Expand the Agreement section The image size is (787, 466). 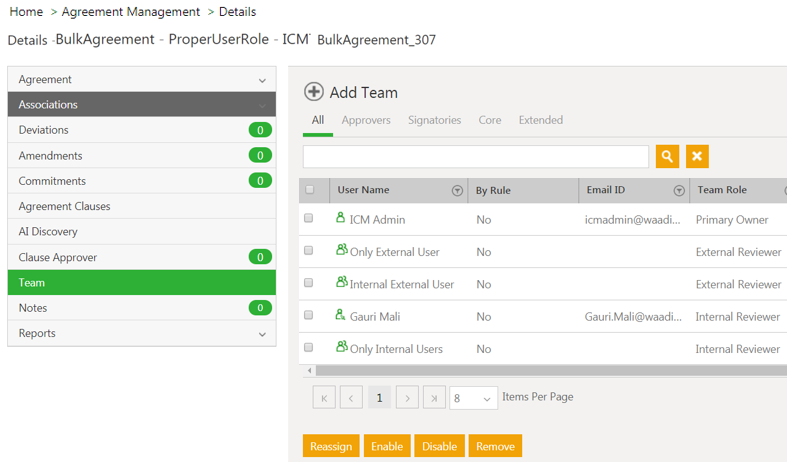point(262,80)
